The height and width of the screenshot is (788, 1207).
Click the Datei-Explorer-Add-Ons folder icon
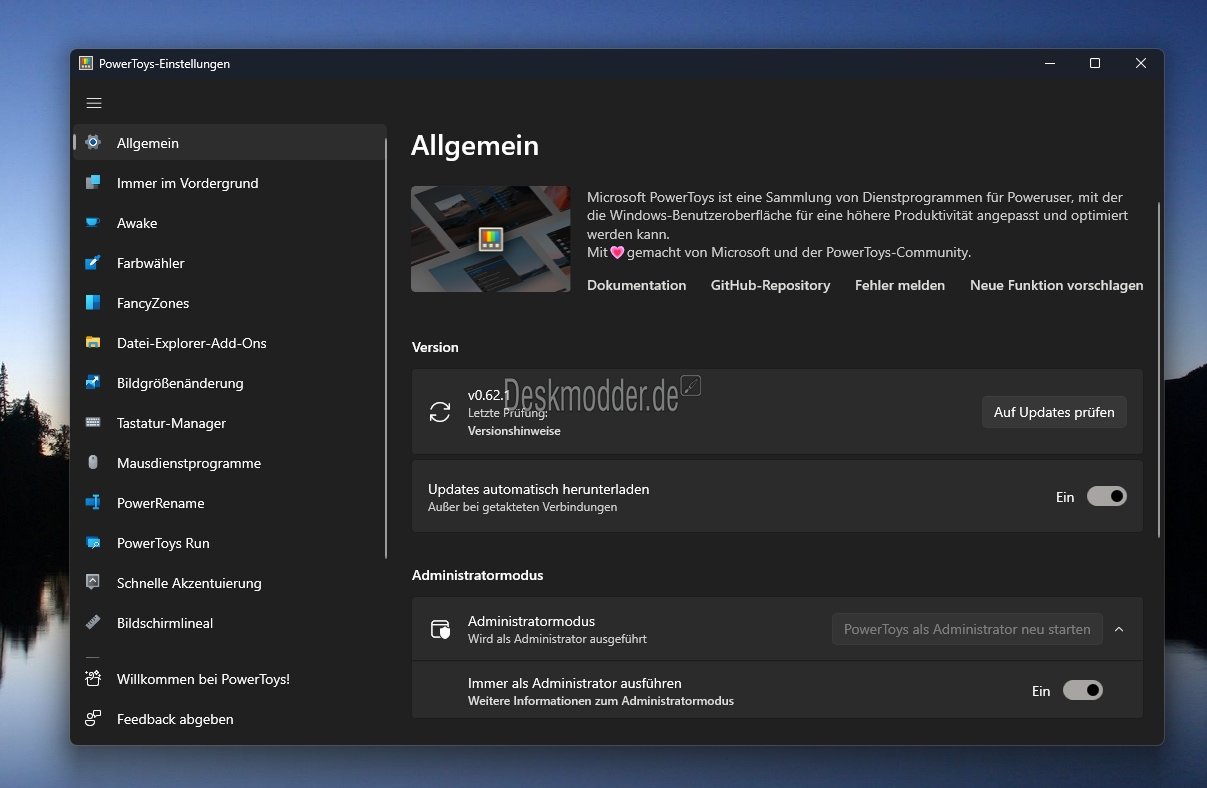(x=93, y=342)
